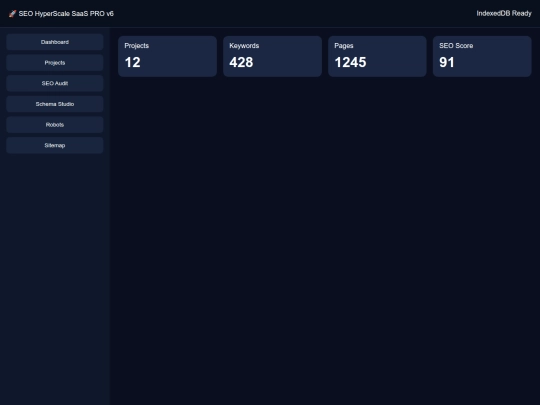Click the Keywords stat card showing 428
The width and height of the screenshot is (540, 405).
click(x=272, y=56)
